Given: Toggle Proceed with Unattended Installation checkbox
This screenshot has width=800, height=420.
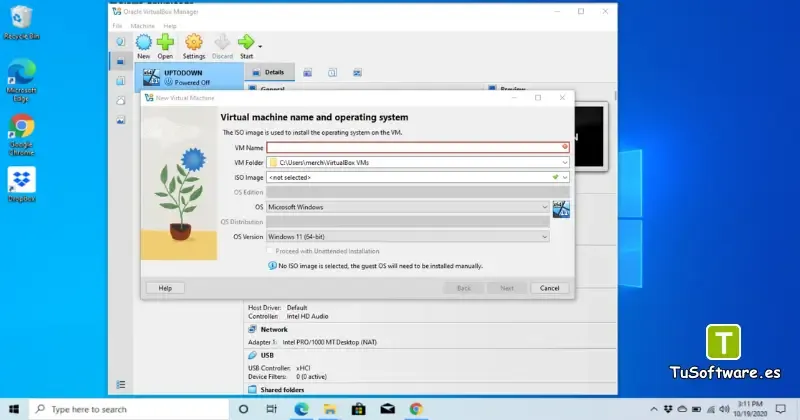Looking at the screenshot, I should pyautogui.click(x=270, y=251).
